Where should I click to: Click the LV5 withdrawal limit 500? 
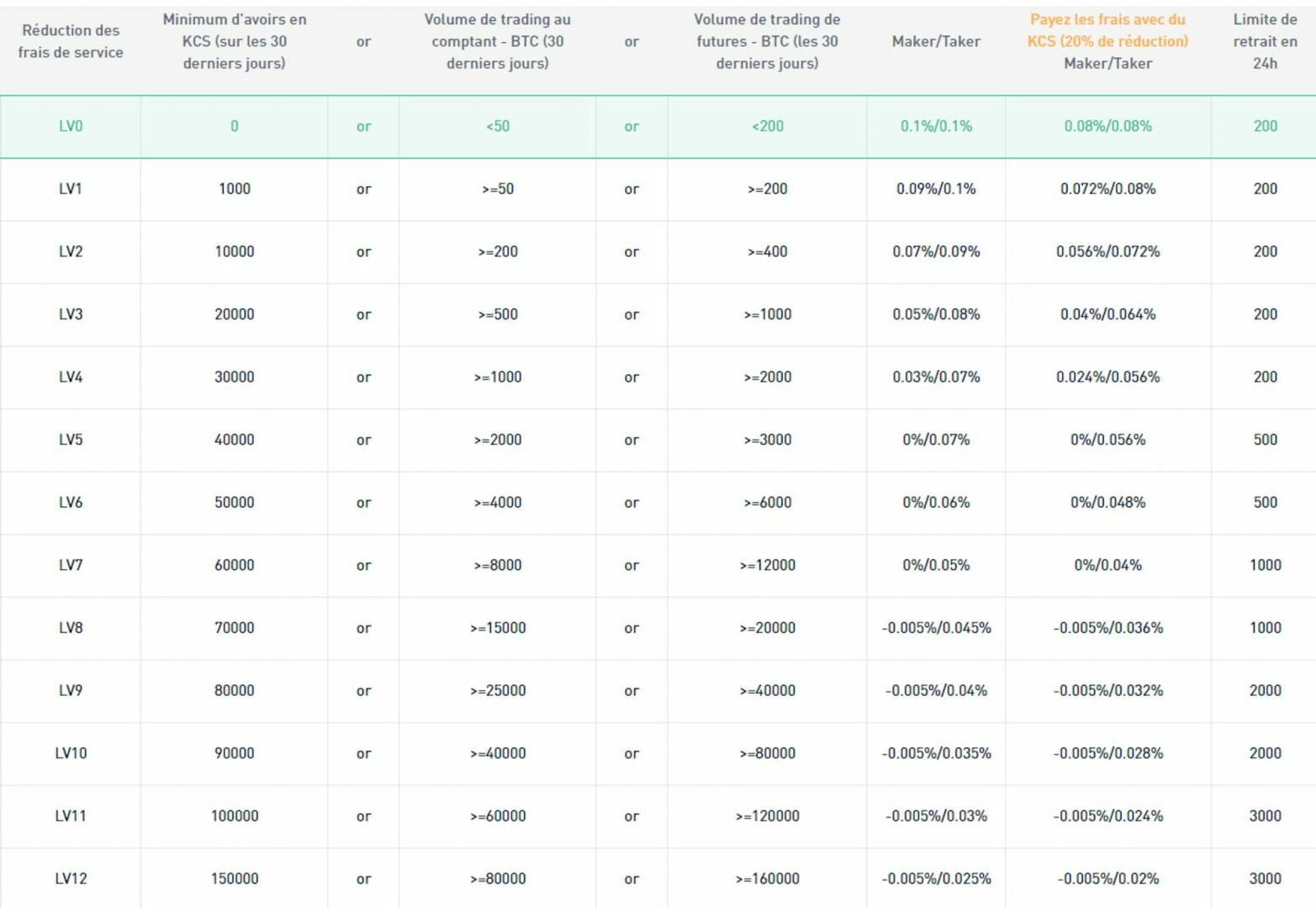point(1266,440)
